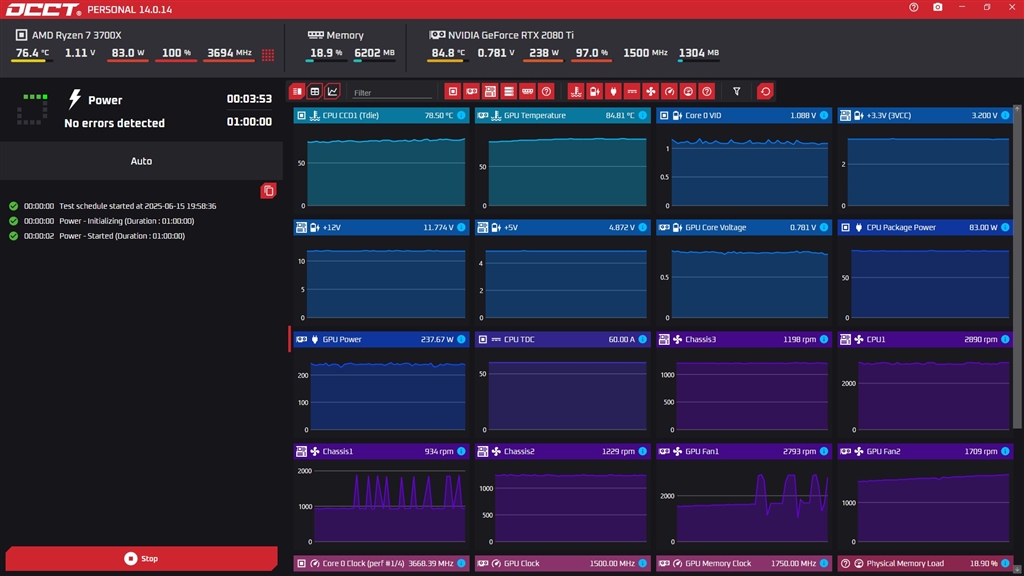Toggle CPU sensors filter in toolbar
This screenshot has width=1024, height=576.
(x=453, y=91)
